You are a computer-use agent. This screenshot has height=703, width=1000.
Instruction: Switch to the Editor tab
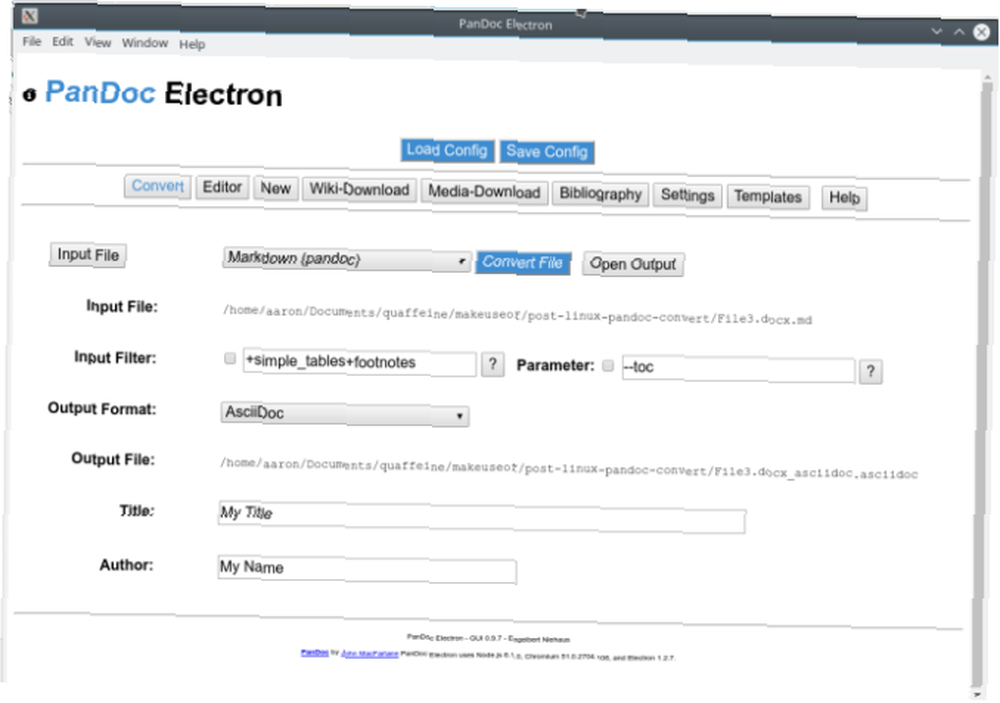[222, 188]
